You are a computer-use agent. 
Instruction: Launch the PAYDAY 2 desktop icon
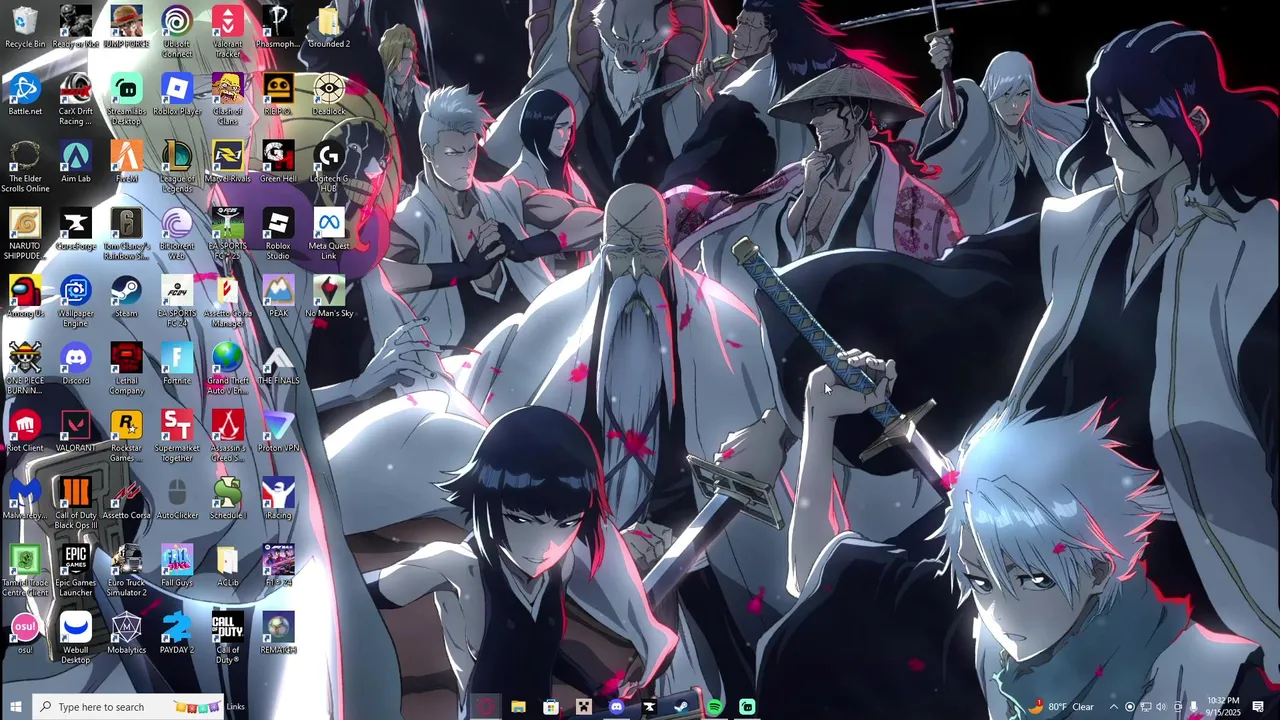click(177, 632)
